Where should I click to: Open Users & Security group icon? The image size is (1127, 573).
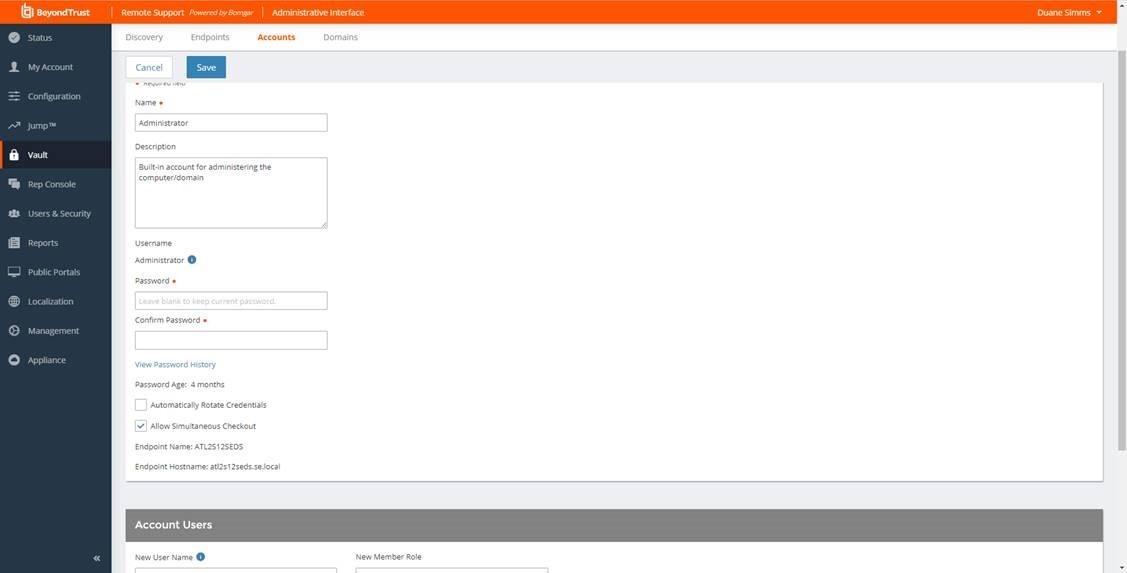pyautogui.click(x=14, y=214)
